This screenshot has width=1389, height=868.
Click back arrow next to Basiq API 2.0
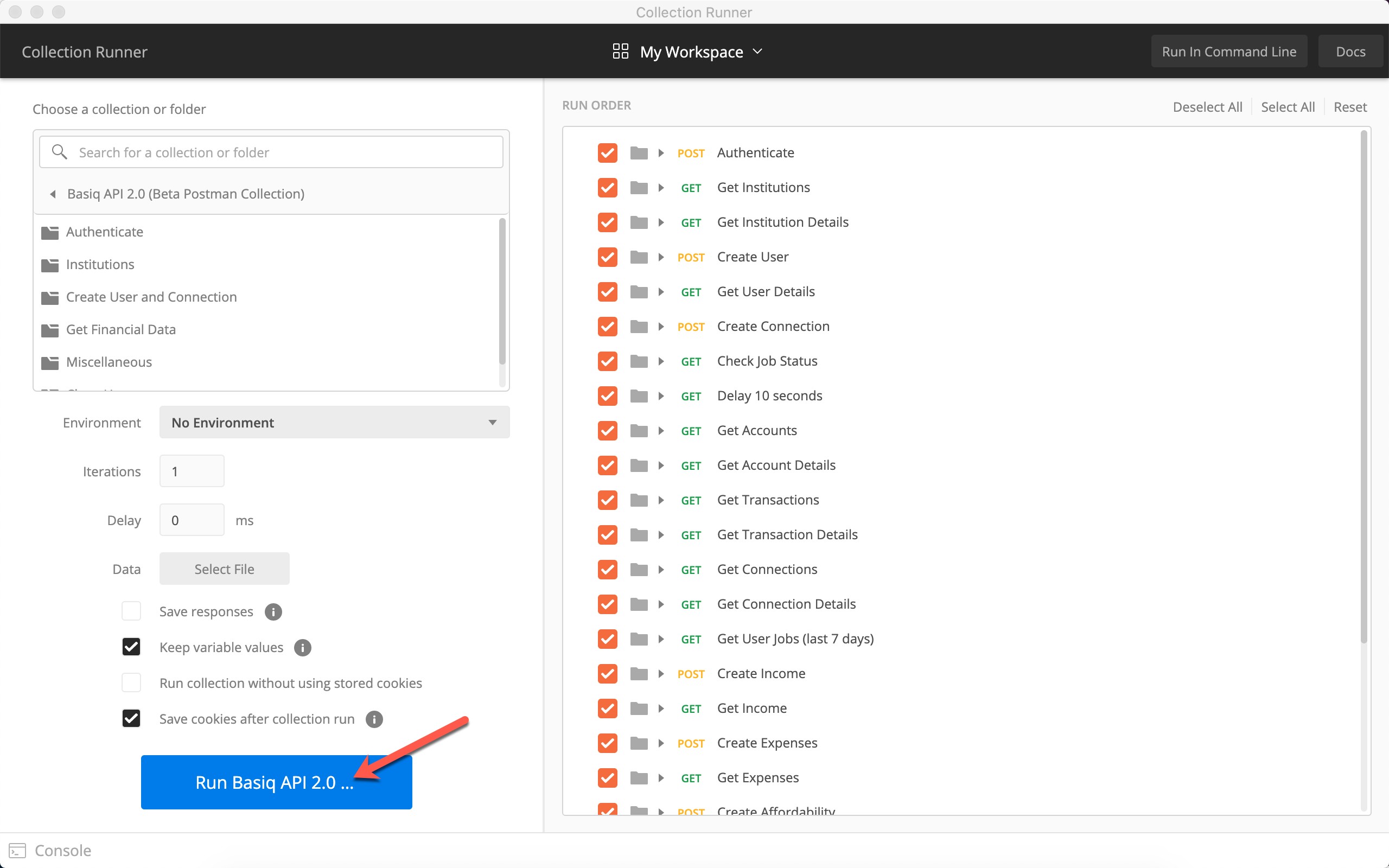tap(53, 194)
